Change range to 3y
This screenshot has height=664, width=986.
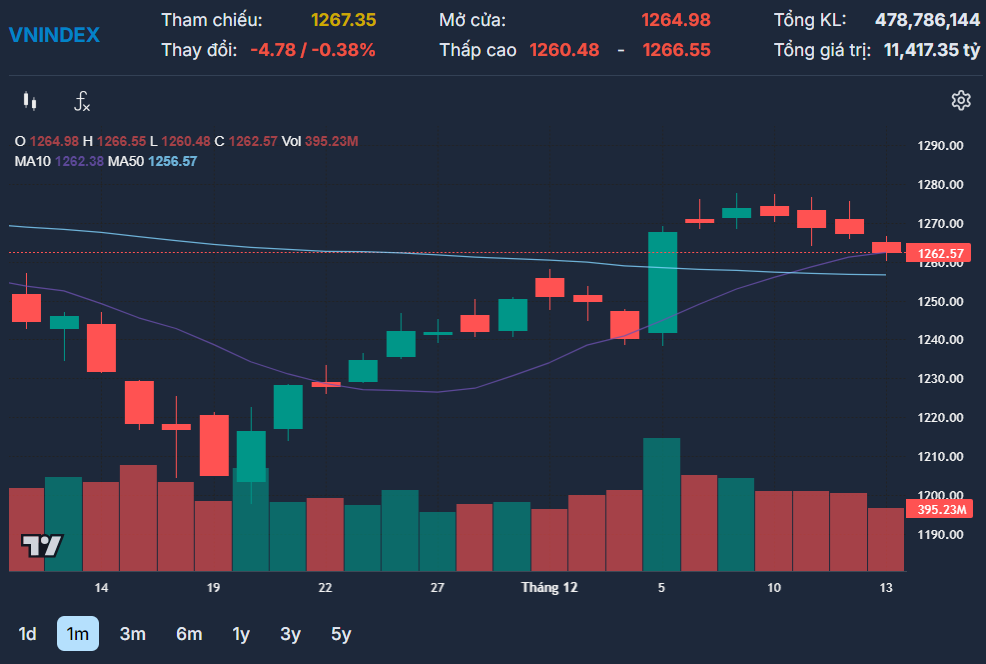(x=290, y=634)
